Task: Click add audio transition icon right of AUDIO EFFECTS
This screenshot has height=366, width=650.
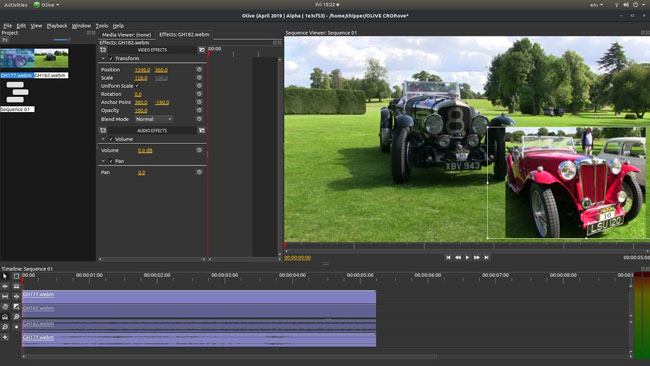Action: click(201, 131)
